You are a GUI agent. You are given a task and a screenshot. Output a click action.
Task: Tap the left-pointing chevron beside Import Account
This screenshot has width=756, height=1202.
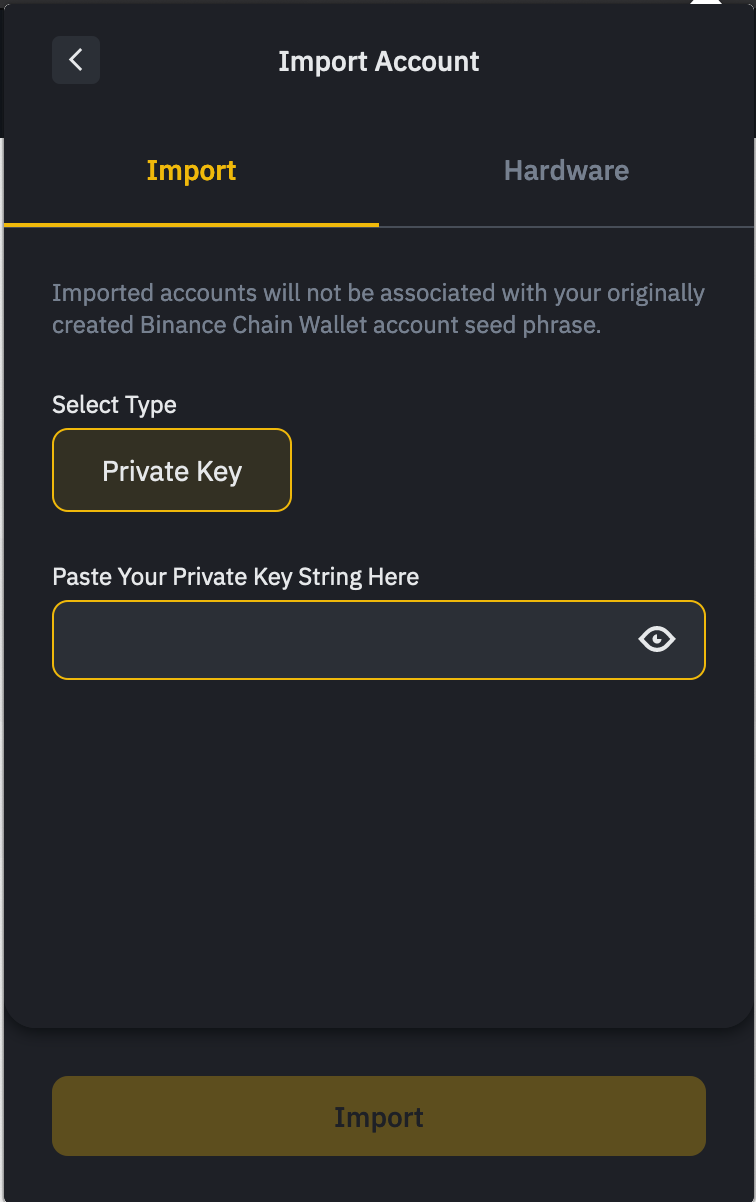point(76,60)
